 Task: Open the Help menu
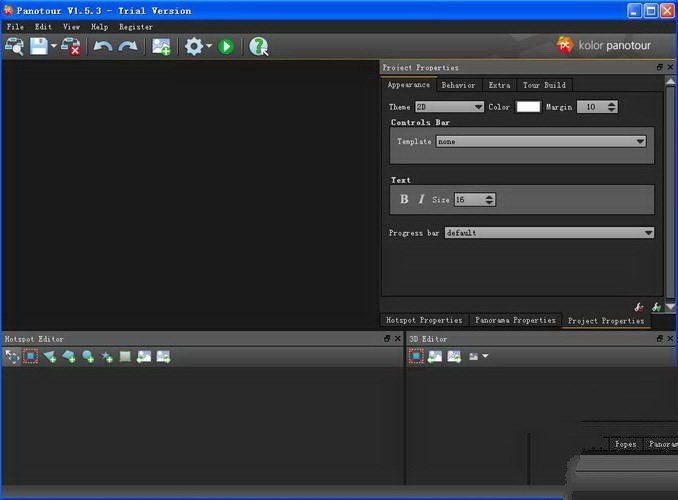99,27
